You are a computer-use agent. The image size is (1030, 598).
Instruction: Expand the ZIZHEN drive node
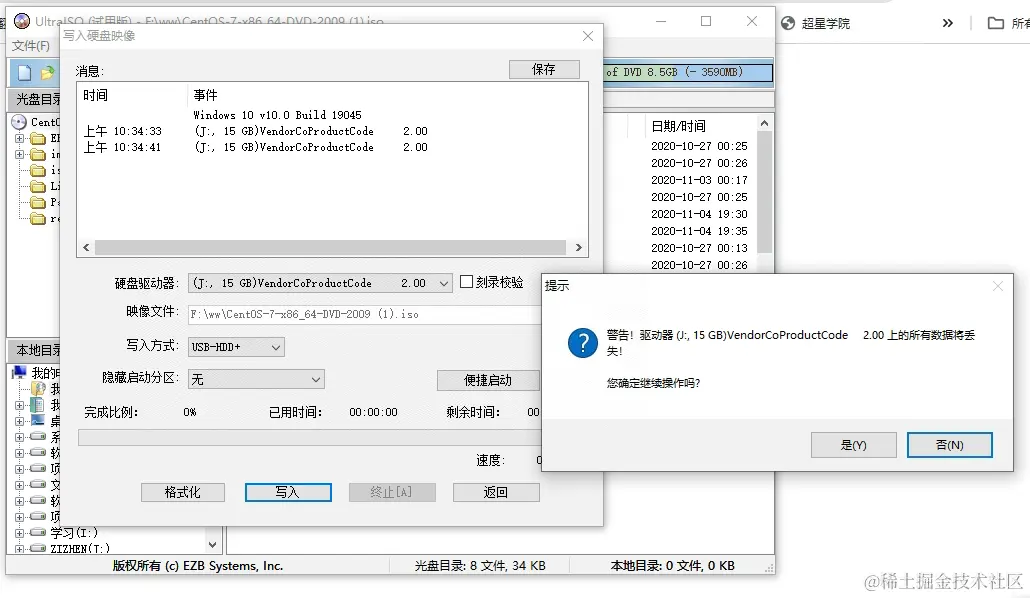pyautogui.click(x=19, y=549)
